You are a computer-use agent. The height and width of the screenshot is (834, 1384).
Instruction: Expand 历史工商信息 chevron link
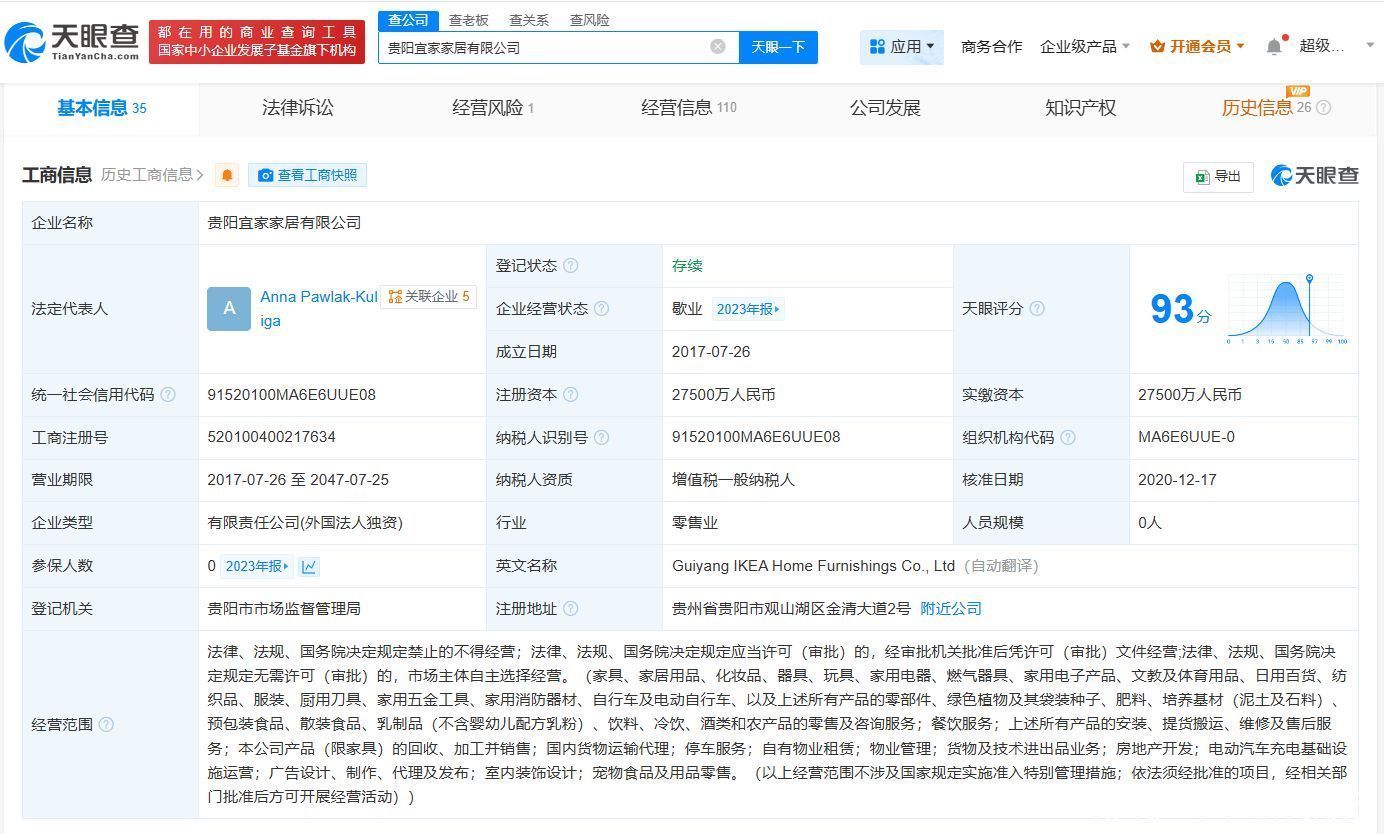[x=152, y=176]
